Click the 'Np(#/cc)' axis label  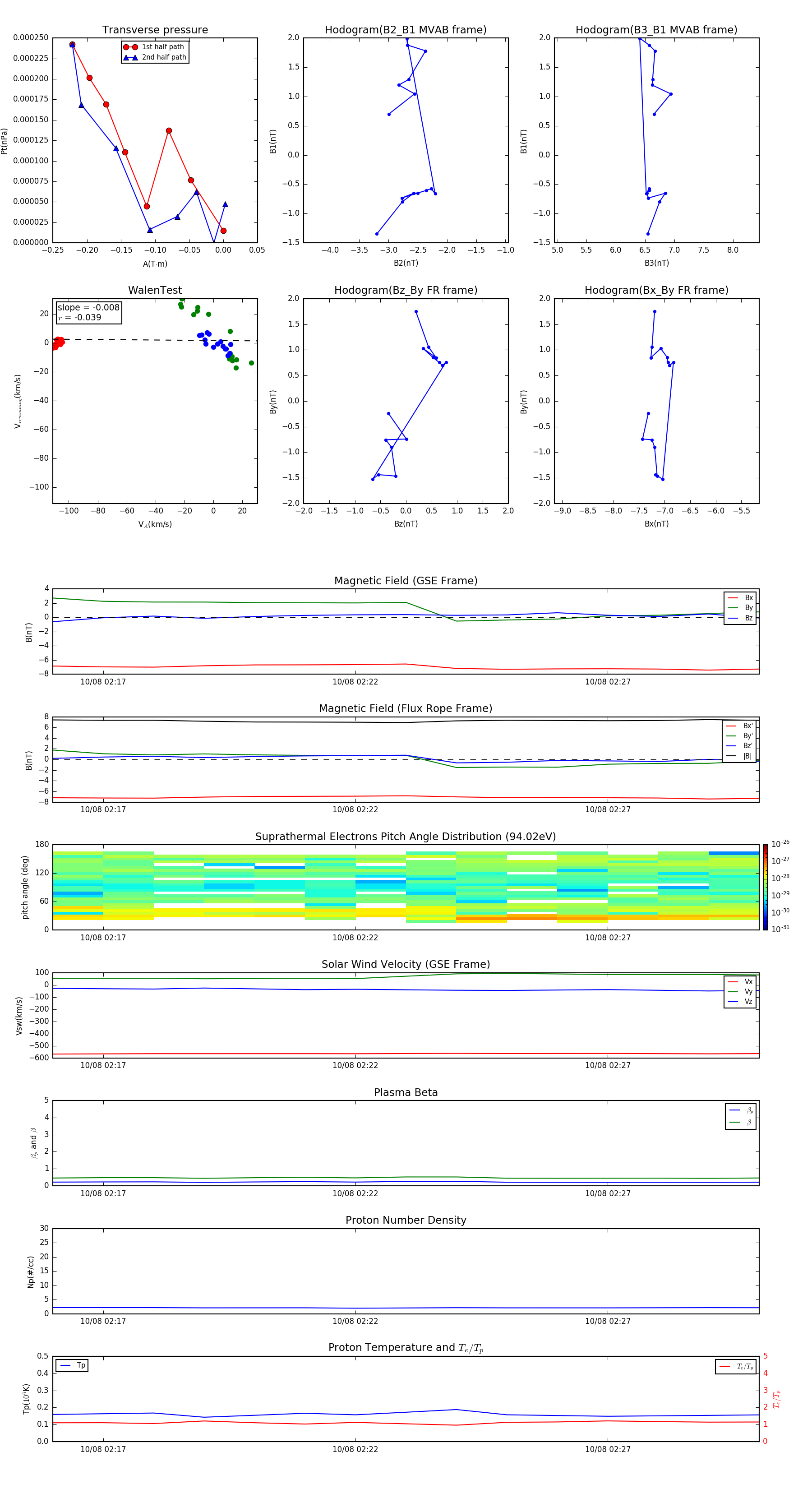coord(31,1272)
